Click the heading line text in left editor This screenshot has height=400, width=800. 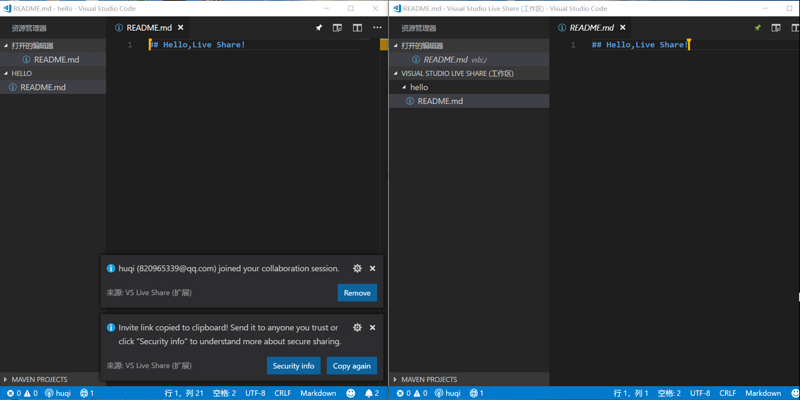tap(197, 45)
